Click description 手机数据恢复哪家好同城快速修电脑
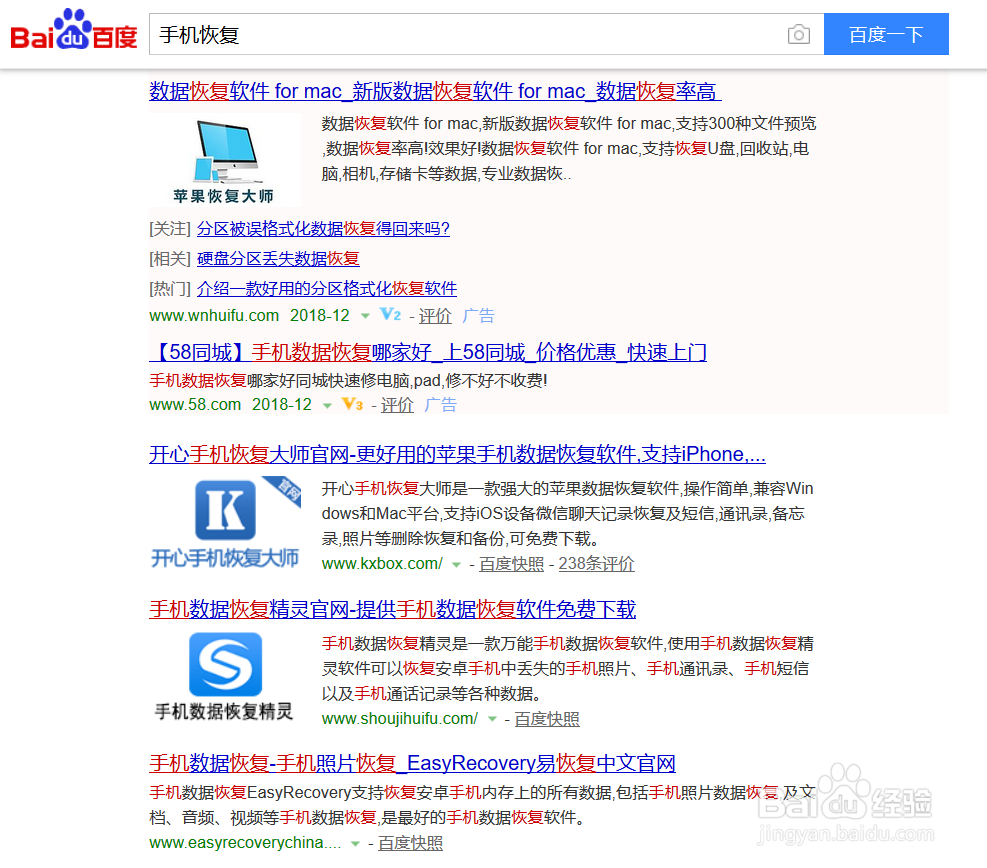987x868 pixels. [348, 381]
